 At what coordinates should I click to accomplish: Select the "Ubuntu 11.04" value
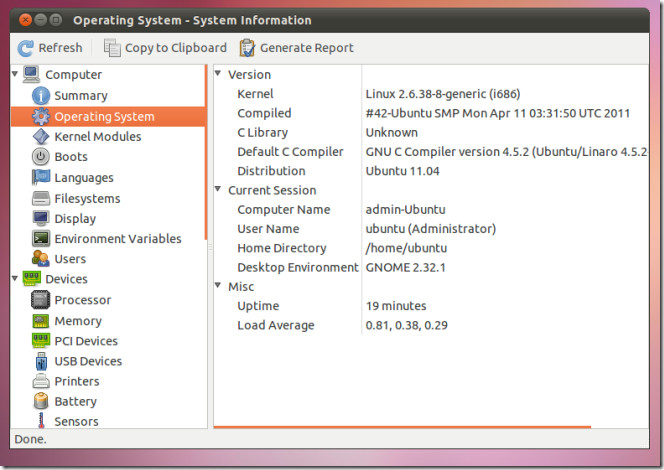pyautogui.click(x=402, y=171)
